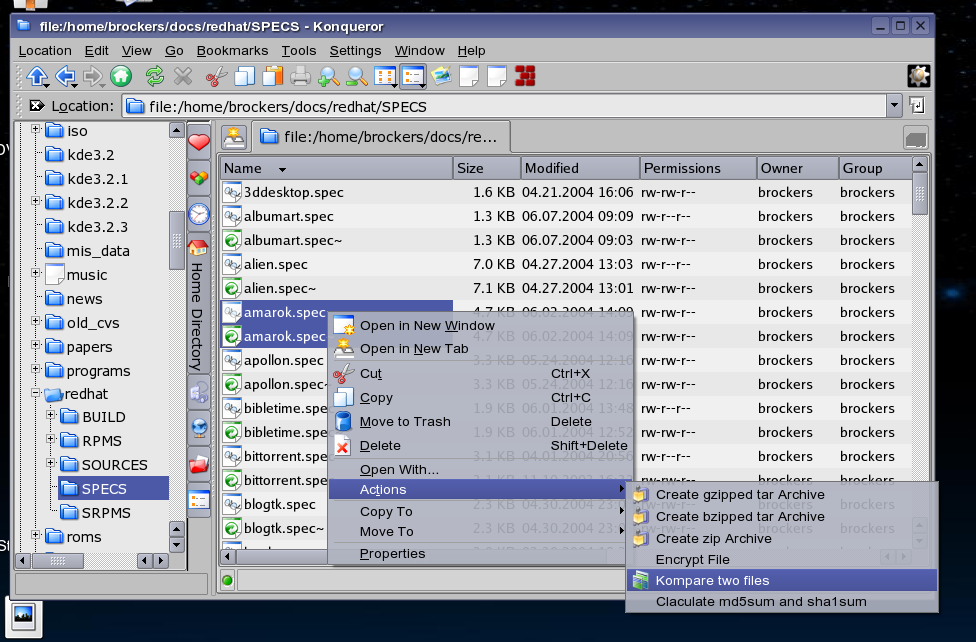
Task: Click the new tab button left of tab
Action: (x=234, y=137)
